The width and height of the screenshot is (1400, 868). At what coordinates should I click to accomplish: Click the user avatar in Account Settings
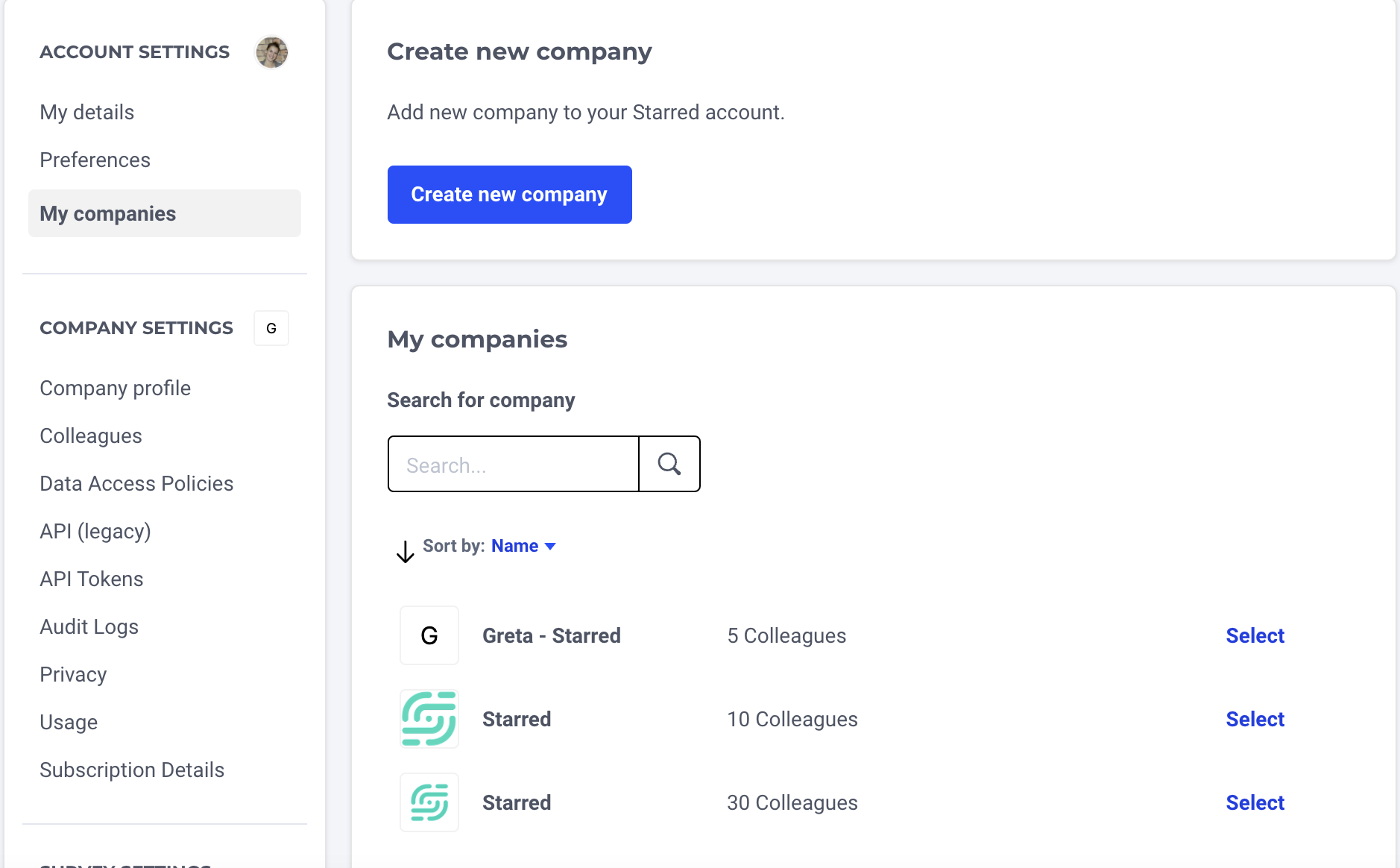coord(271,52)
